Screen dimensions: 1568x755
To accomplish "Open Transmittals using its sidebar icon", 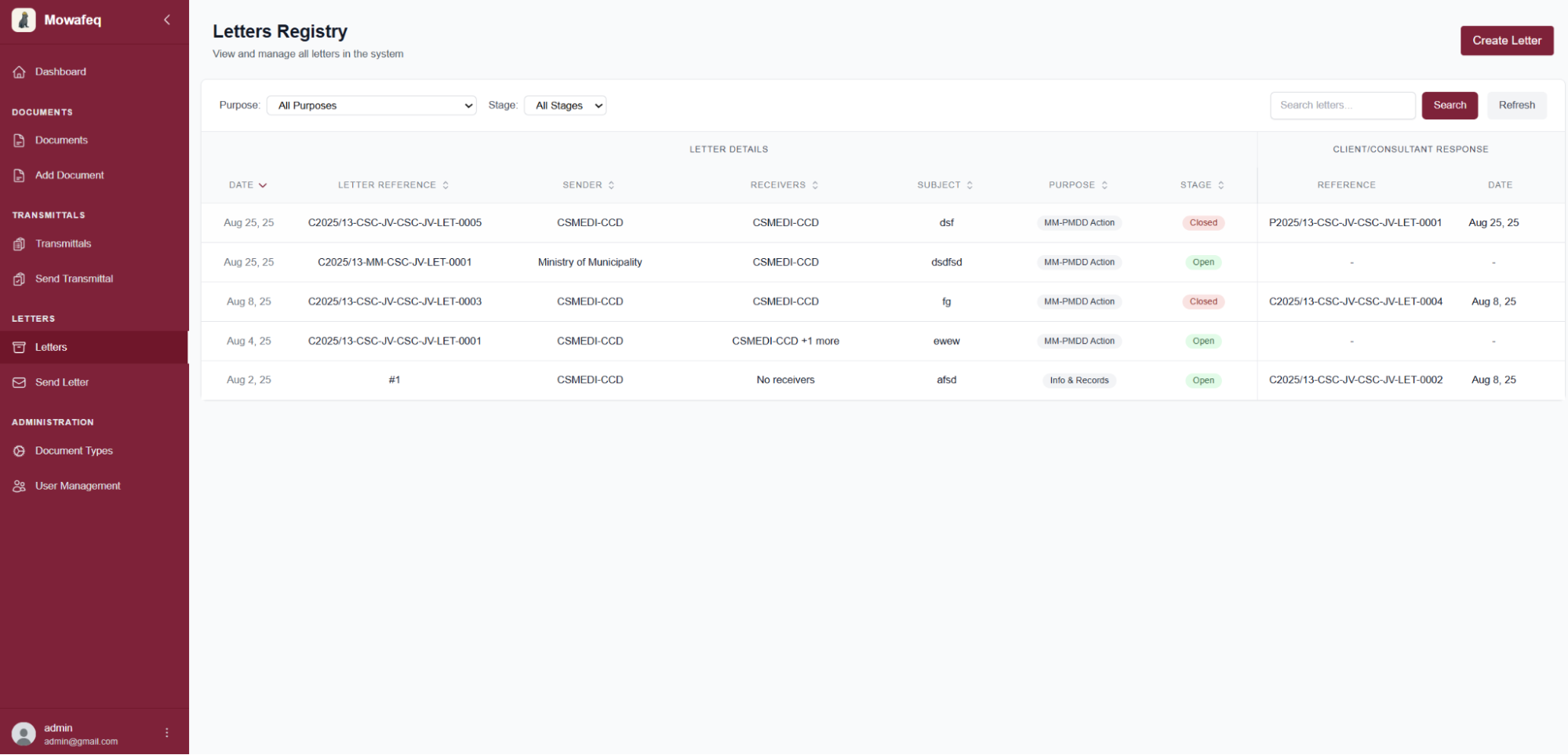I will [20, 243].
